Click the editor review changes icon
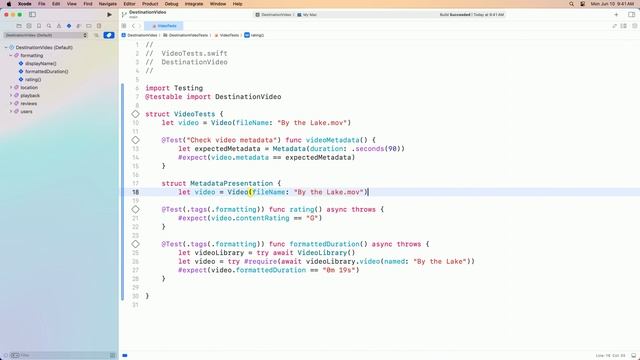 pos(615,26)
